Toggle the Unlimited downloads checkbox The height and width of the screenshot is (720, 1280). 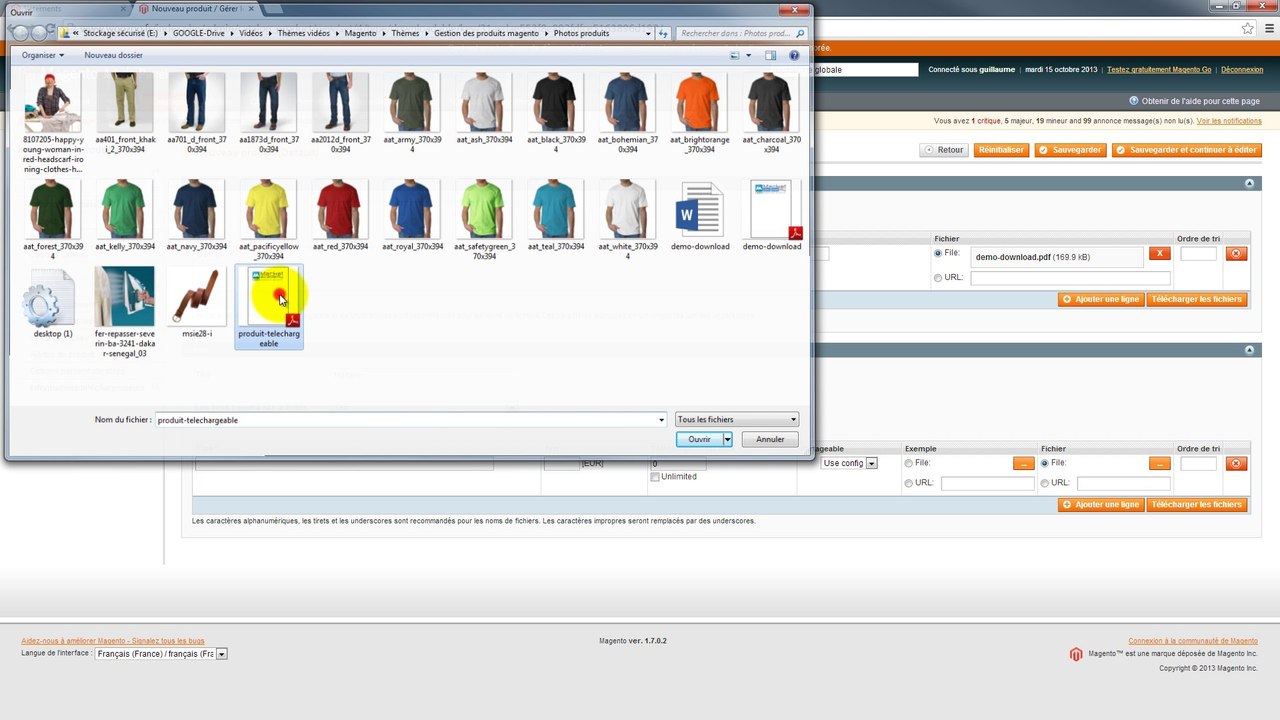point(655,477)
